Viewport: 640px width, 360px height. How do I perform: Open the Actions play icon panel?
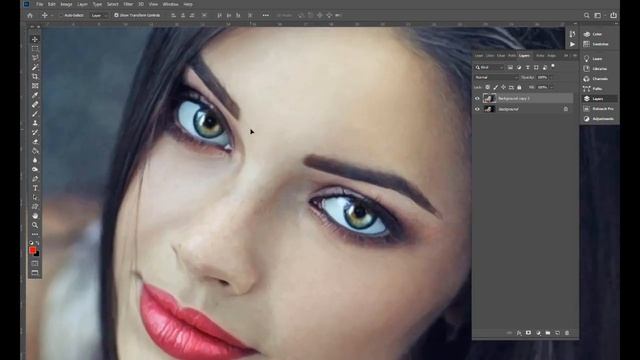click(572, 44)
